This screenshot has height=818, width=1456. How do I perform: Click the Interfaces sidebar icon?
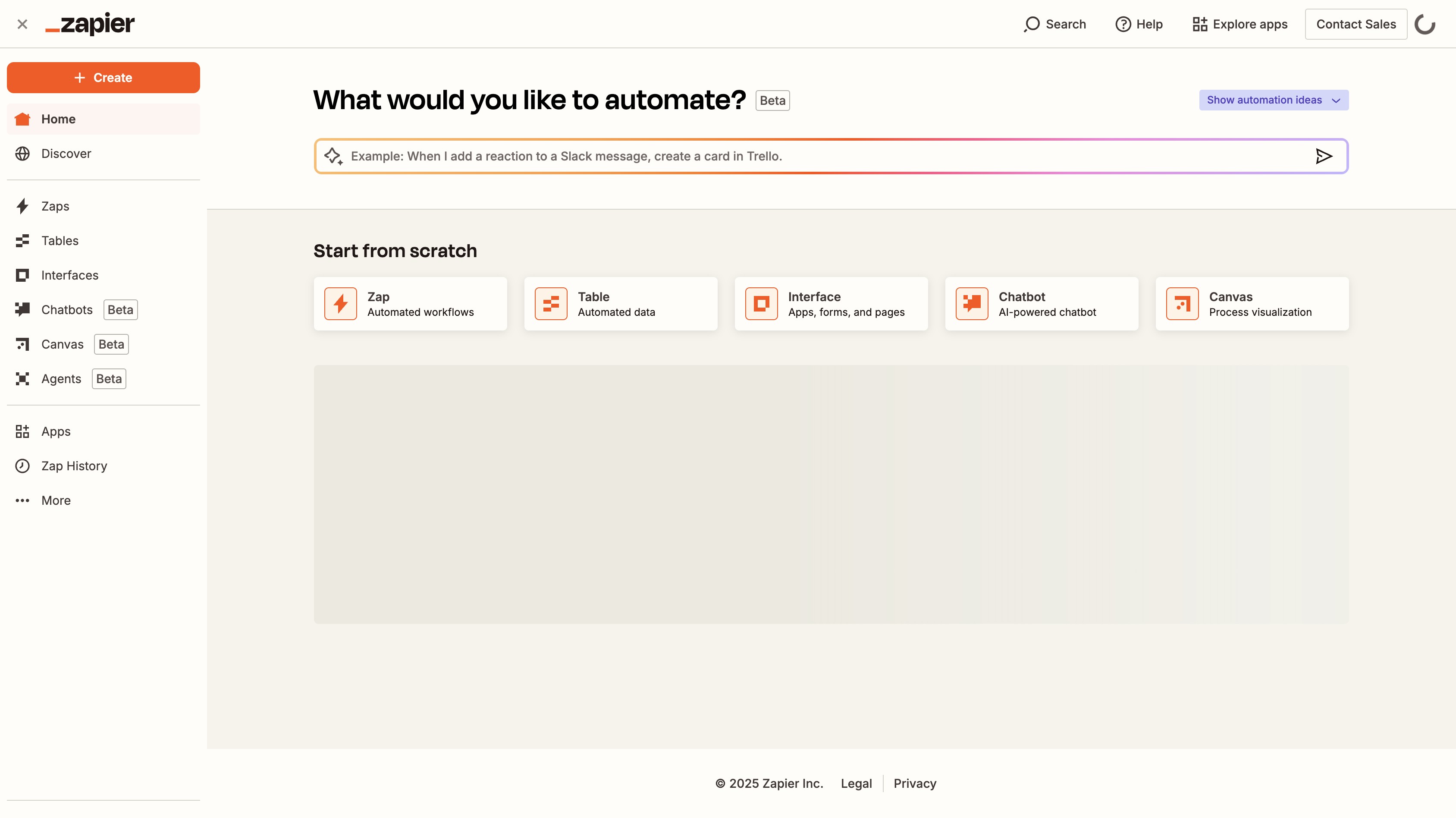click(x=22, y=275)
